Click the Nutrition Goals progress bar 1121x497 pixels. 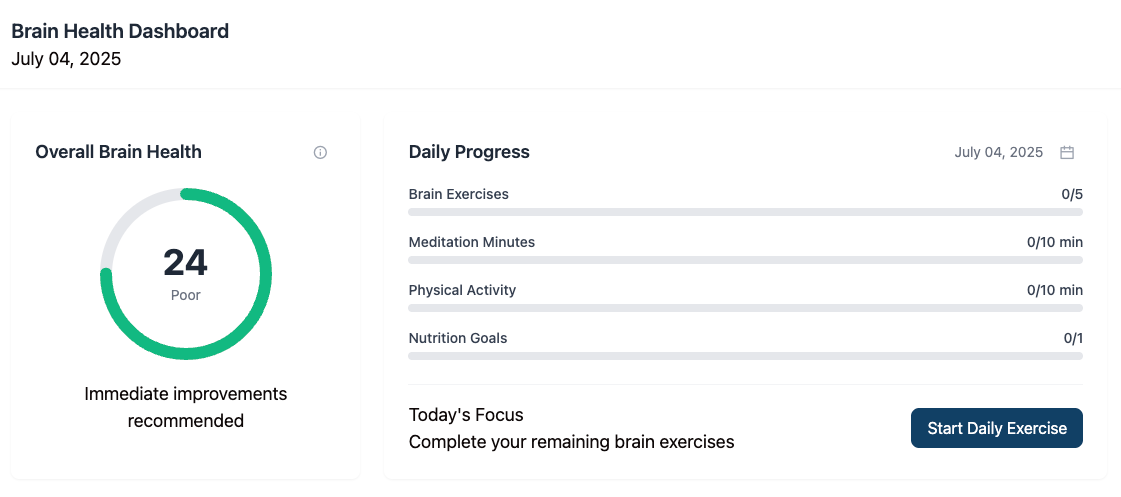pyautogui.click(x=745, y=356)
